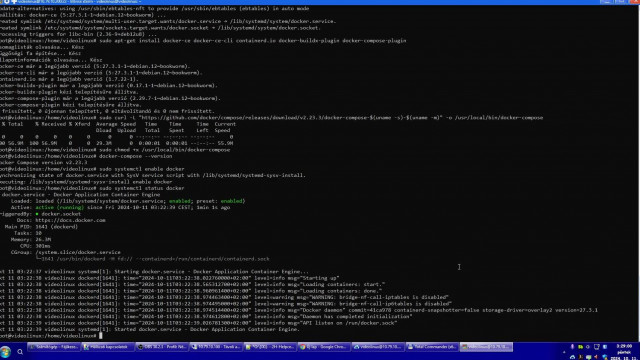This screenshot has height=360, width=640.
Task: Switch to the Számítógép taskbar window
Action: (53, 347)
